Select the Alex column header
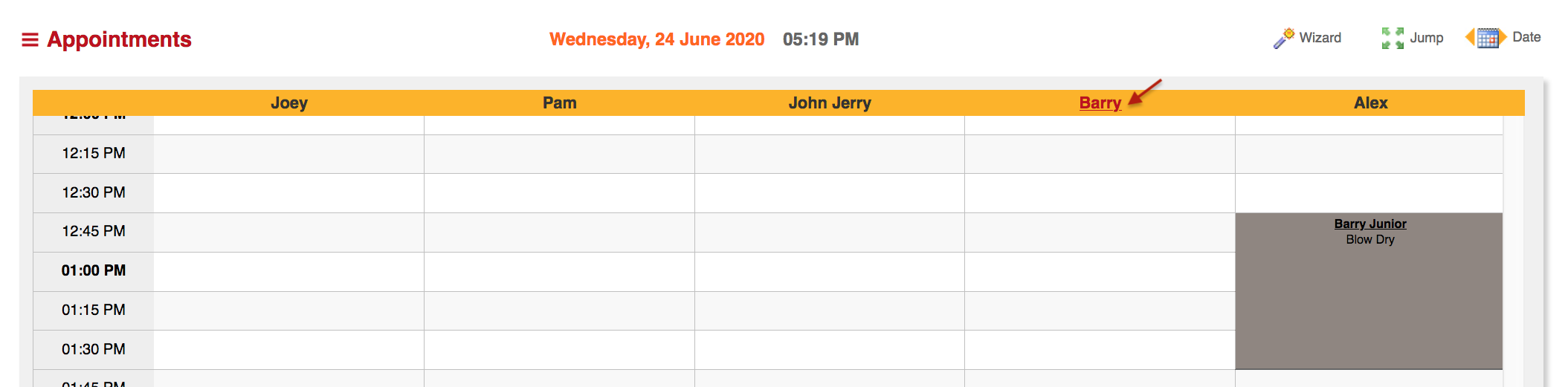 click(x=1371, y=103)
